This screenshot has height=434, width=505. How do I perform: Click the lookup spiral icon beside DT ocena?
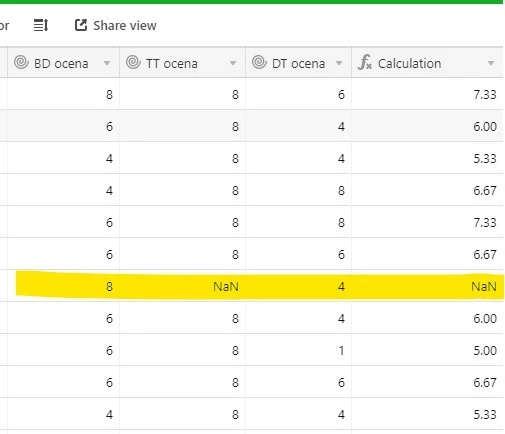coord(259,62)
